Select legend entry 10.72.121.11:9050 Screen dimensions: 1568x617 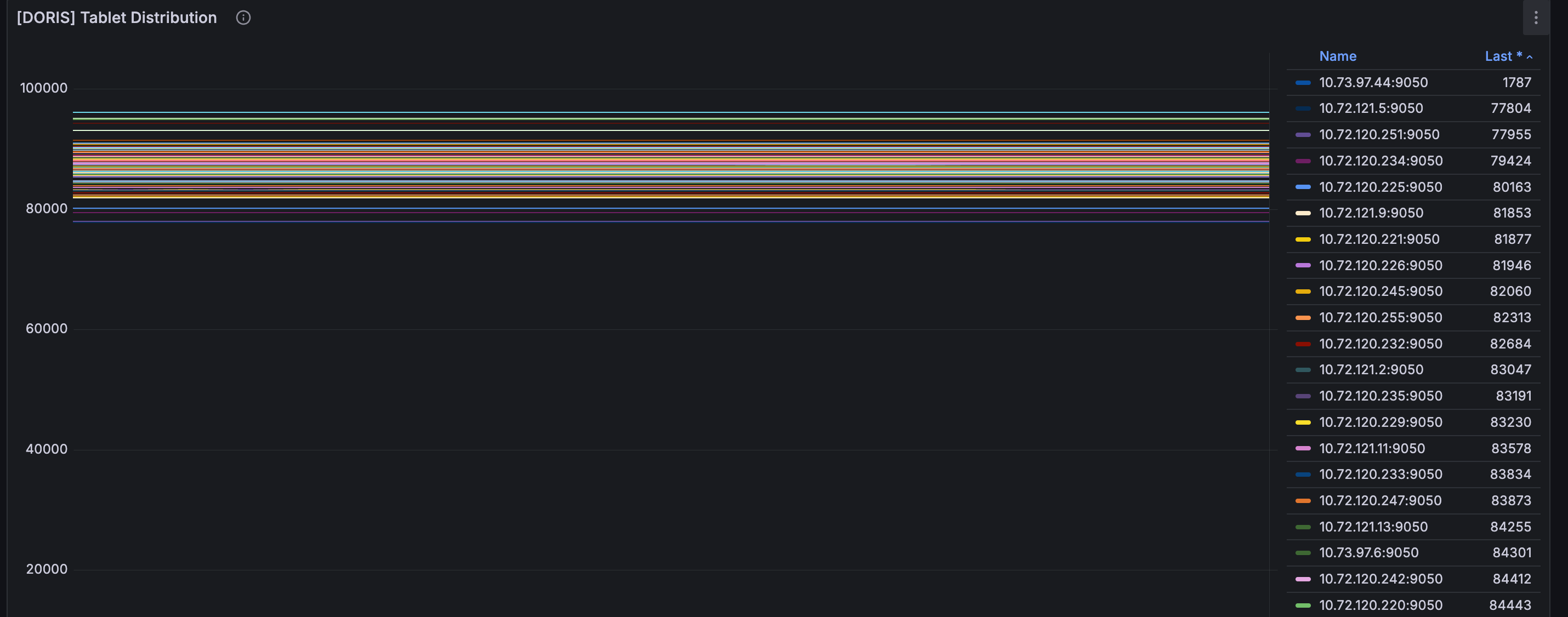[x=1372, y=448]
